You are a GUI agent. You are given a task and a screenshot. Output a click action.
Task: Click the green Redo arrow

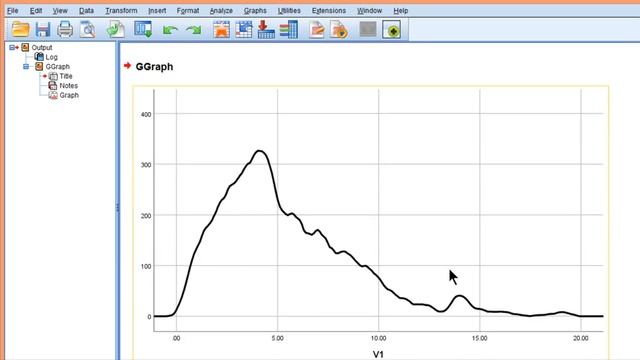point(193,30)
